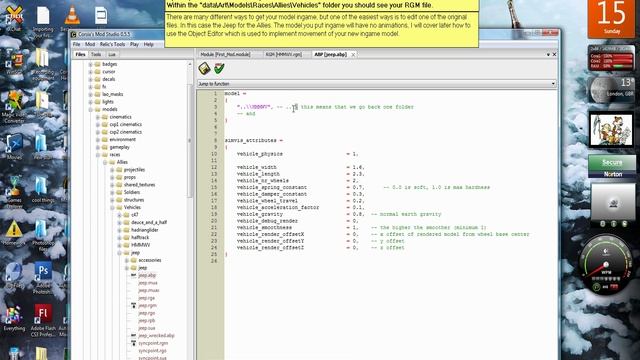The width and height of the screenshot is (640, 360).
Task: Select jeep.rga file
Action: tap(147, 298)
